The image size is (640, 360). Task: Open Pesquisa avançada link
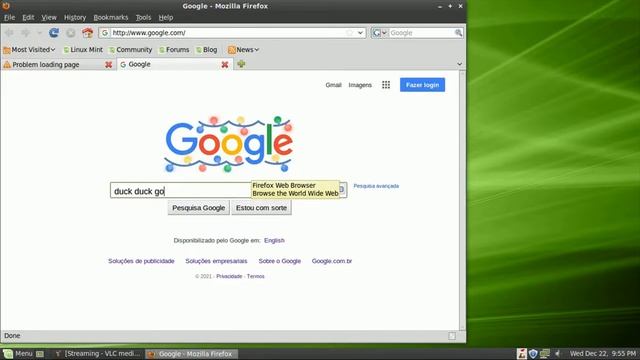coord(376,186)
